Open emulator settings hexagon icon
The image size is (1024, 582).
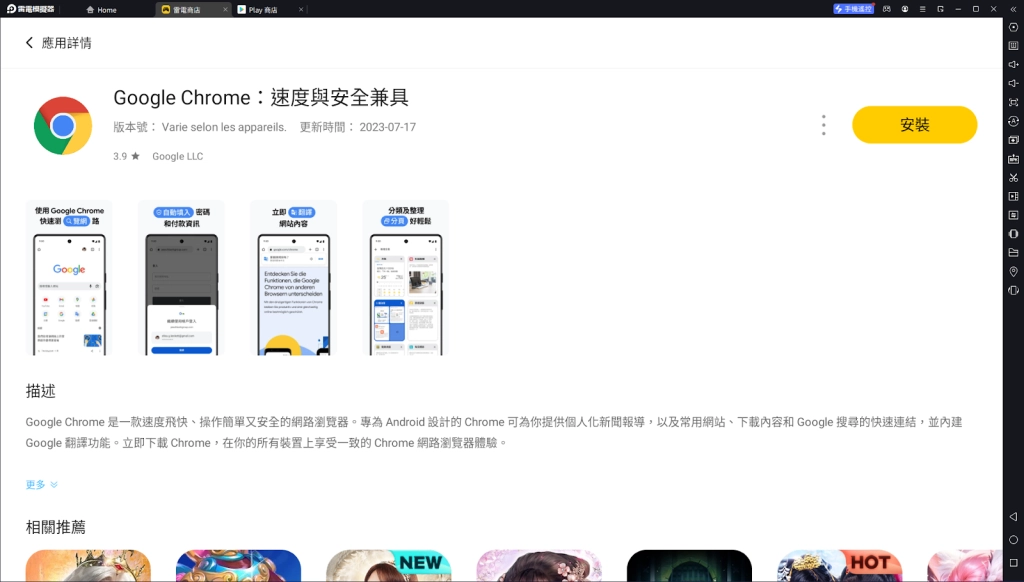(x=1014, y=27)
